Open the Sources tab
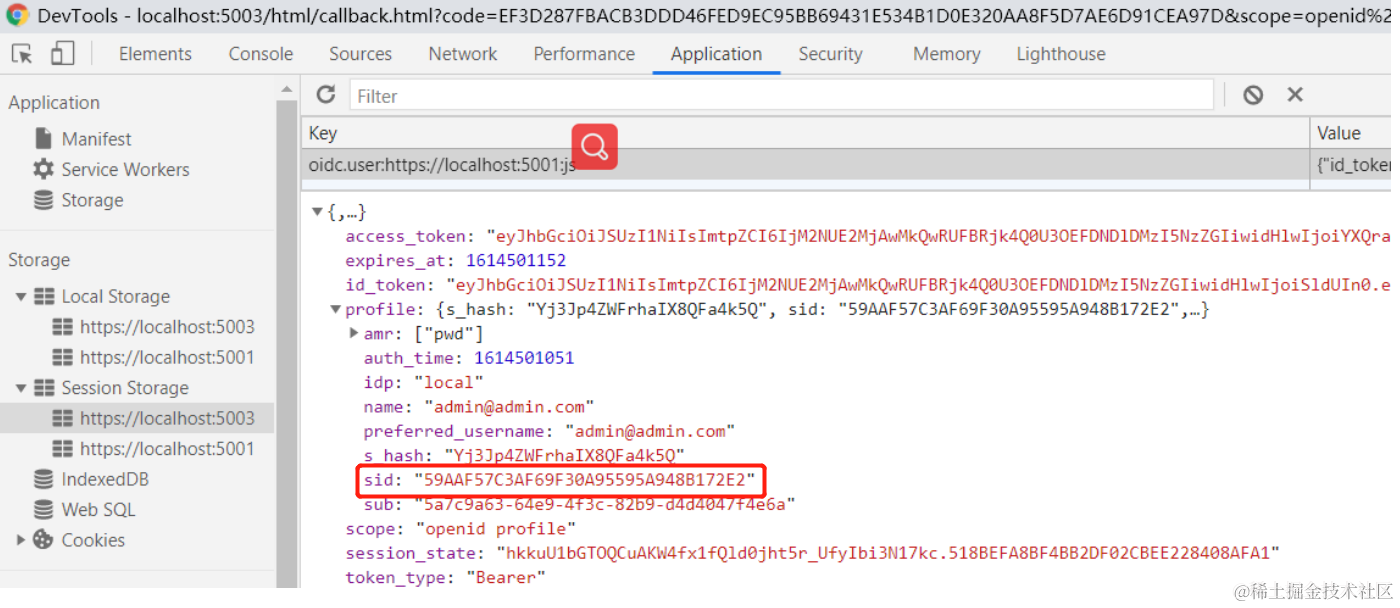Screen dimensions: 1400x608 pos(361,54)
